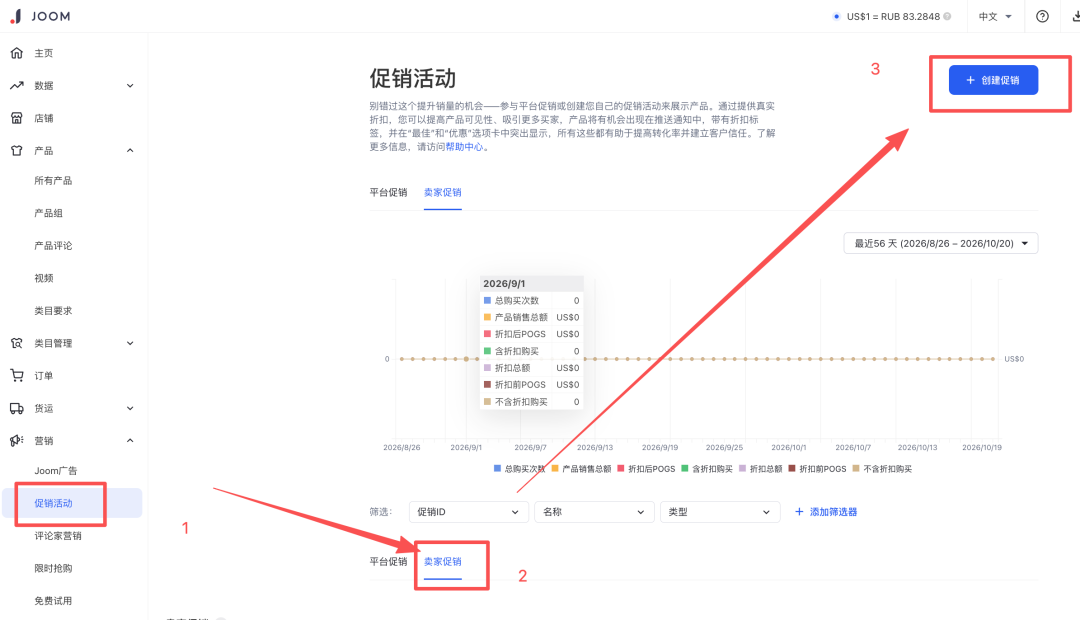Screen dimensions: 1080x620
Task: Open 订单 in sidebar
Action: coord(43,375)
